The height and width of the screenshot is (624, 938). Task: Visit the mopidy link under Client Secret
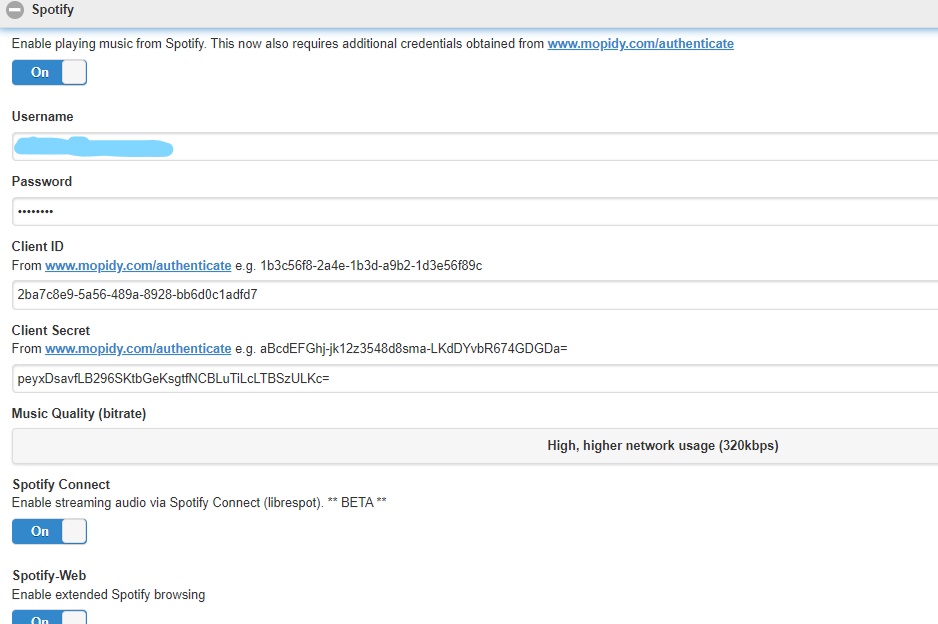click(138, 349)
